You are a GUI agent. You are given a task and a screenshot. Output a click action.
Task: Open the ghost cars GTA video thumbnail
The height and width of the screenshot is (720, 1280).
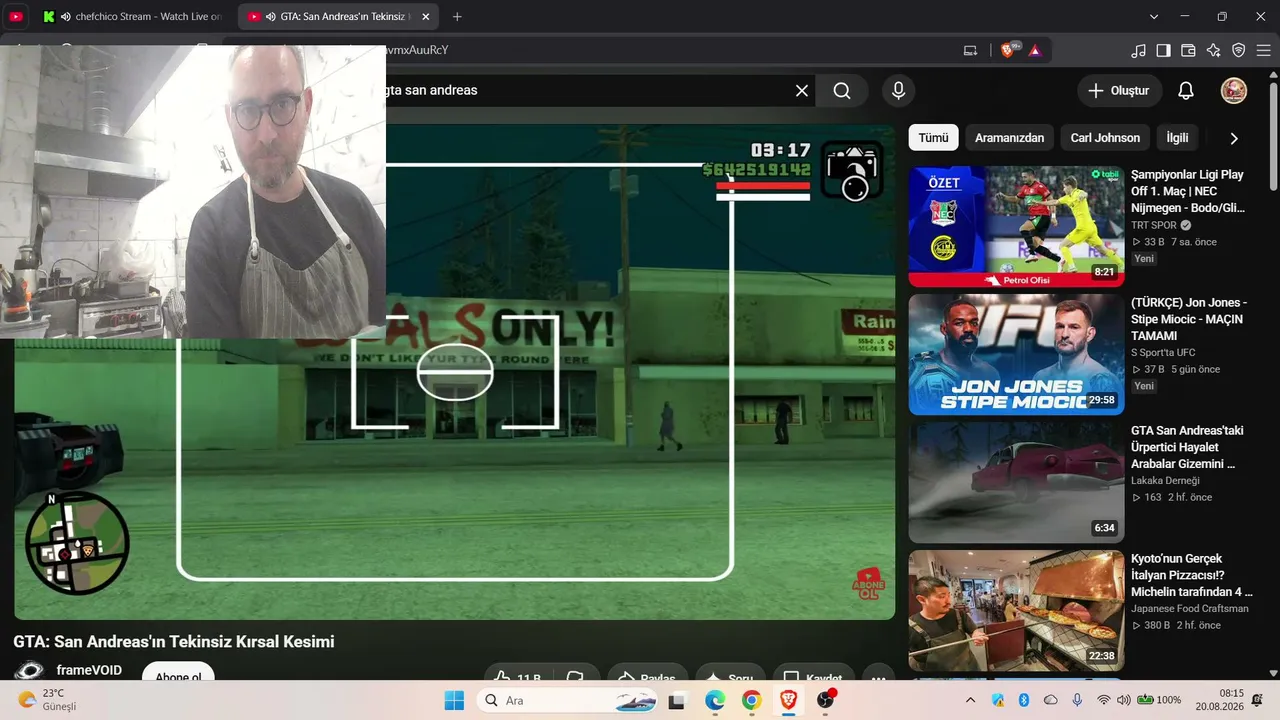pyautogui.click(x=1016, y=482)
